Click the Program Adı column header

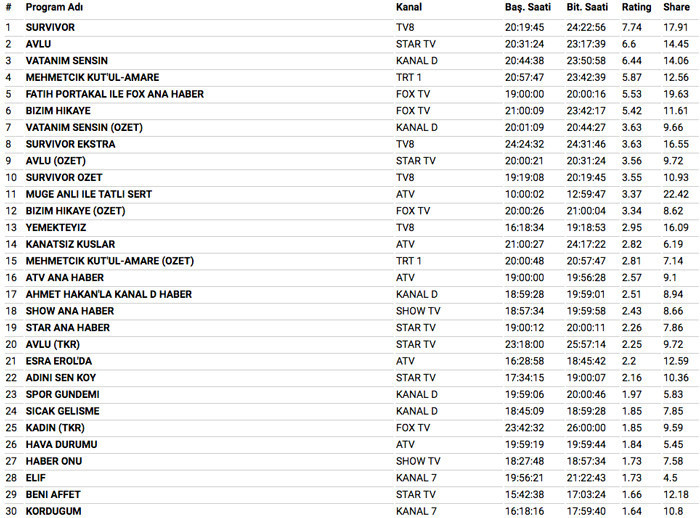tap(53, 7)
